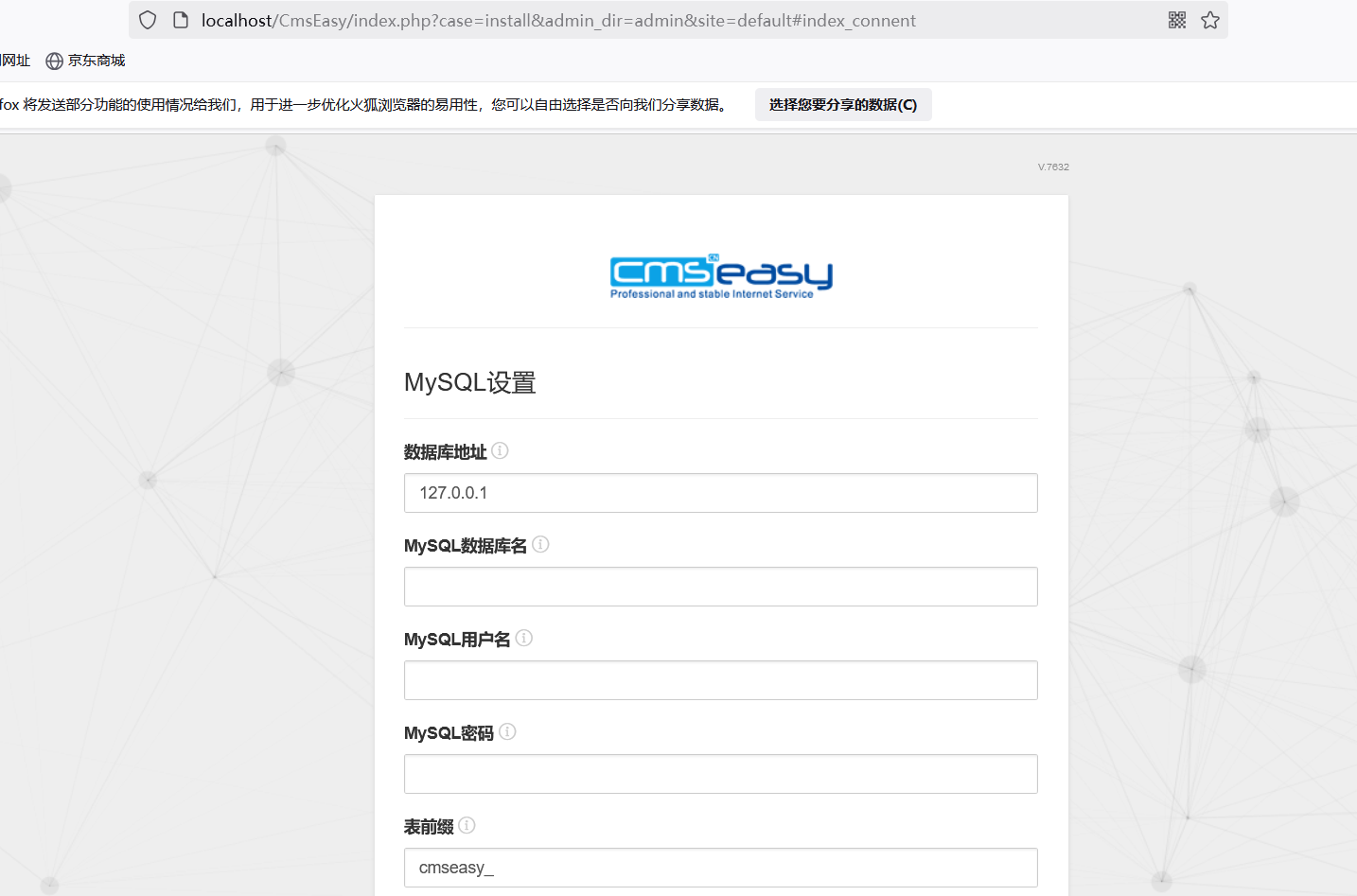
Task: Focus the MySQL数据库名 input field
Action: (721, 587)
